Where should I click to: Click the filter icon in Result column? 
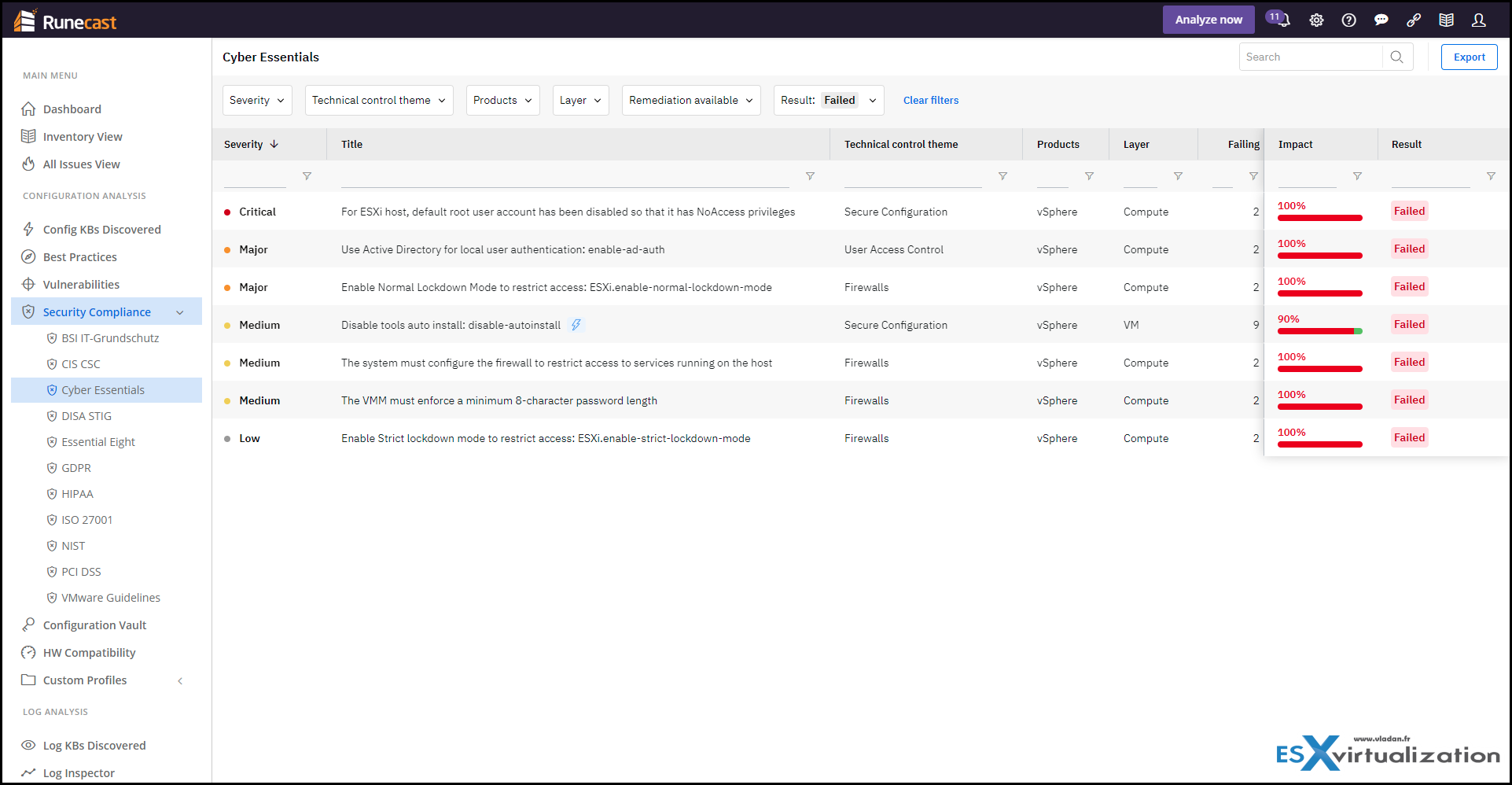pyautogui.click(x=1491, y=176)
